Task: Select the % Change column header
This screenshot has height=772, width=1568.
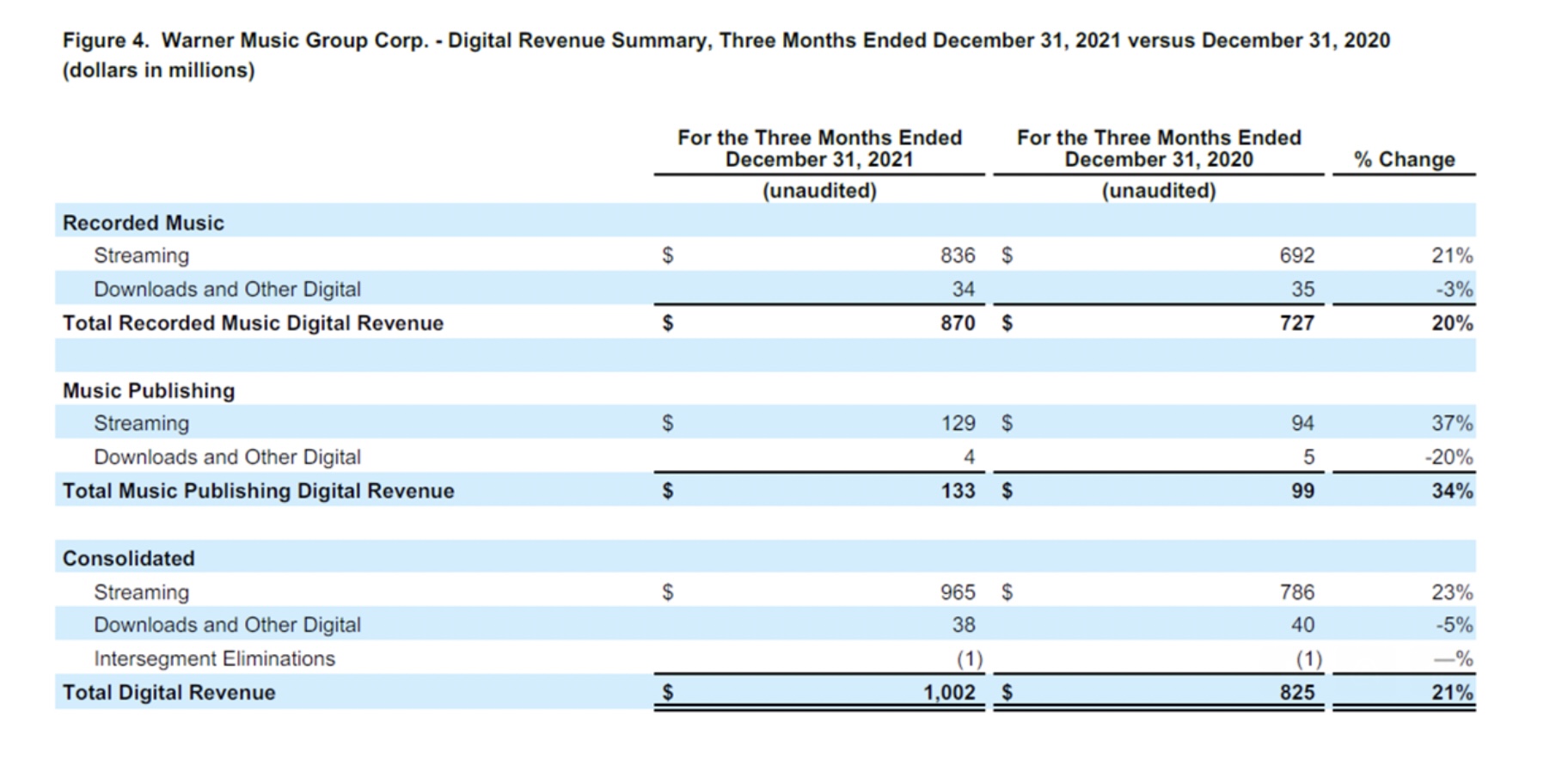Action: [x=1404, y=160]
